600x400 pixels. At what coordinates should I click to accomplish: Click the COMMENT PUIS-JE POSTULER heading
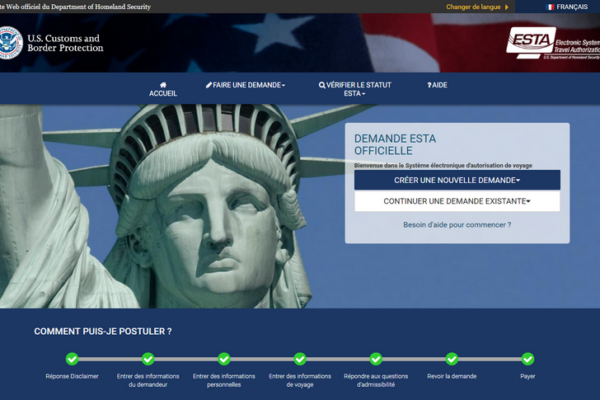coord(103,331)
